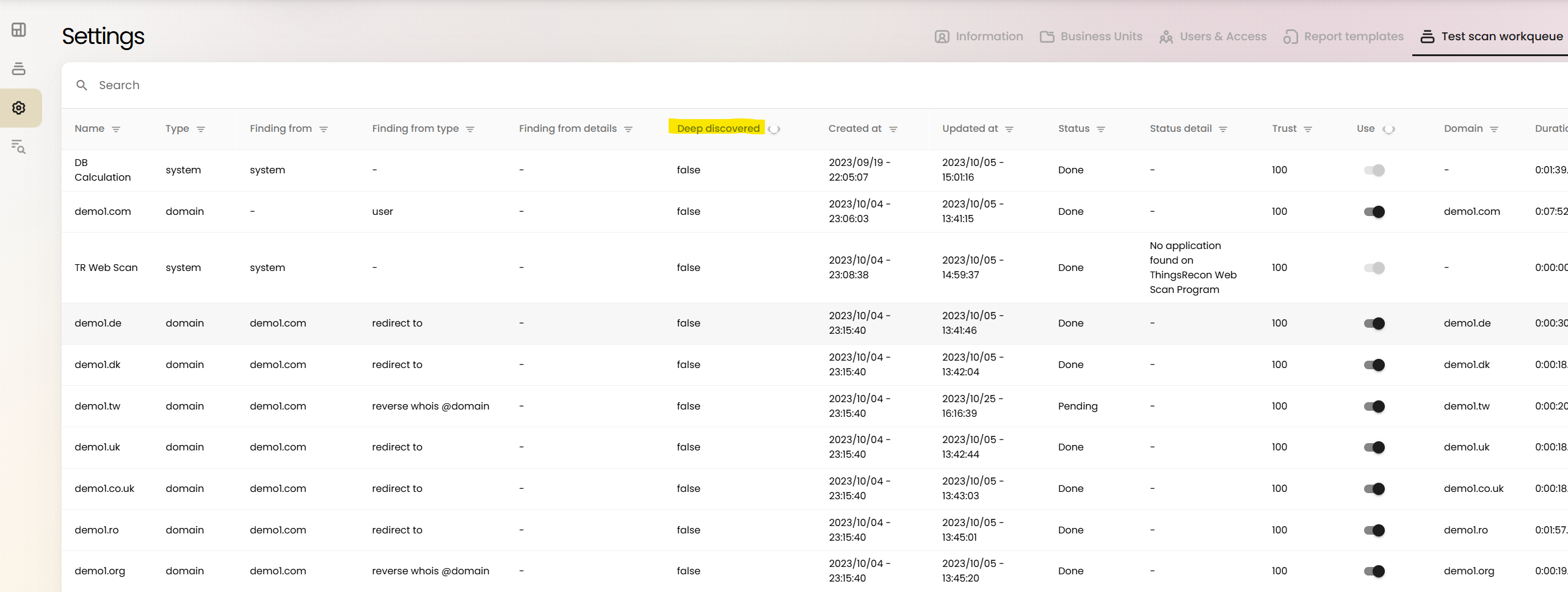Sort by the Type column header
The image size is (1568, 592).
click(177, 128)
